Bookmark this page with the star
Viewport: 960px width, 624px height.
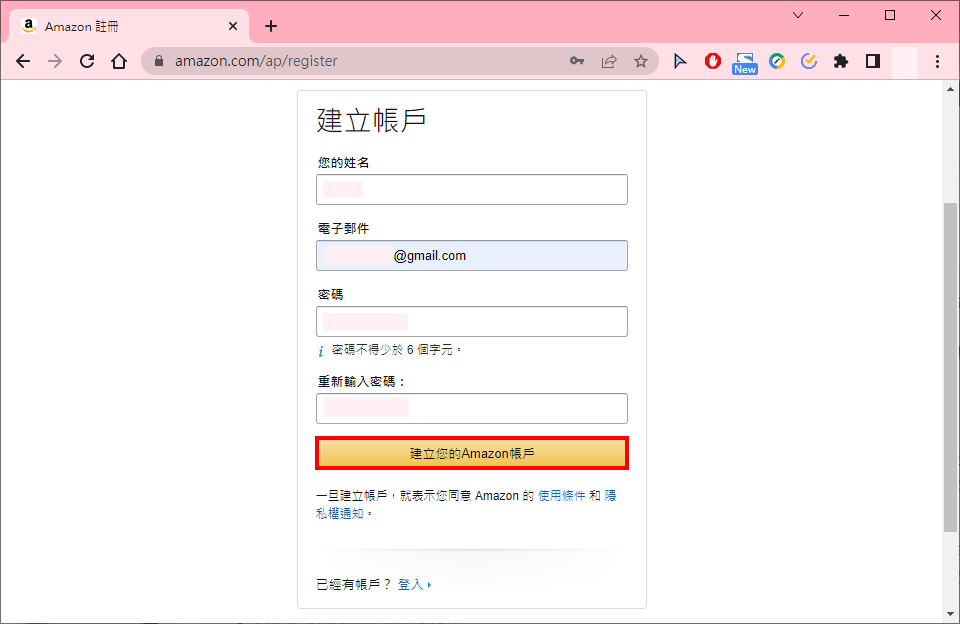[x=640, y=61]
